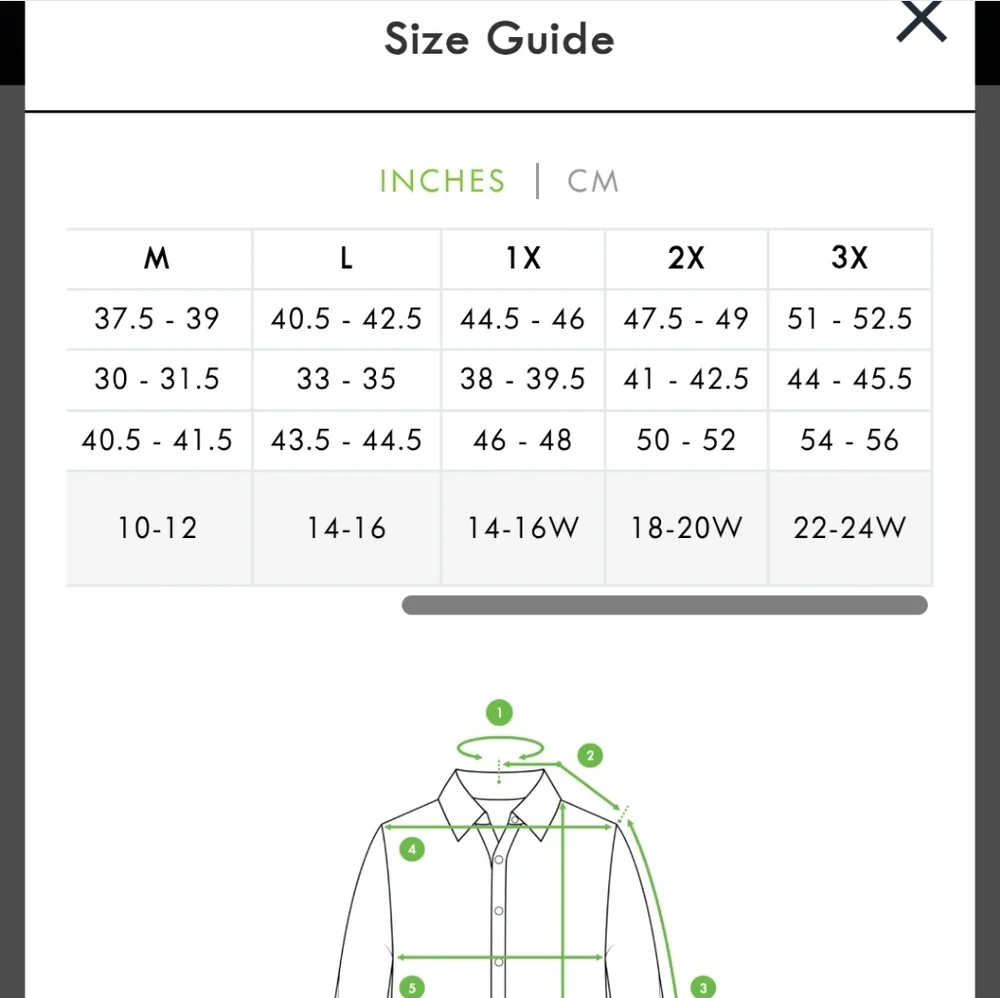1000x998 pixels.
Task: Select the L size column header
Action: (x=346, y=259)
